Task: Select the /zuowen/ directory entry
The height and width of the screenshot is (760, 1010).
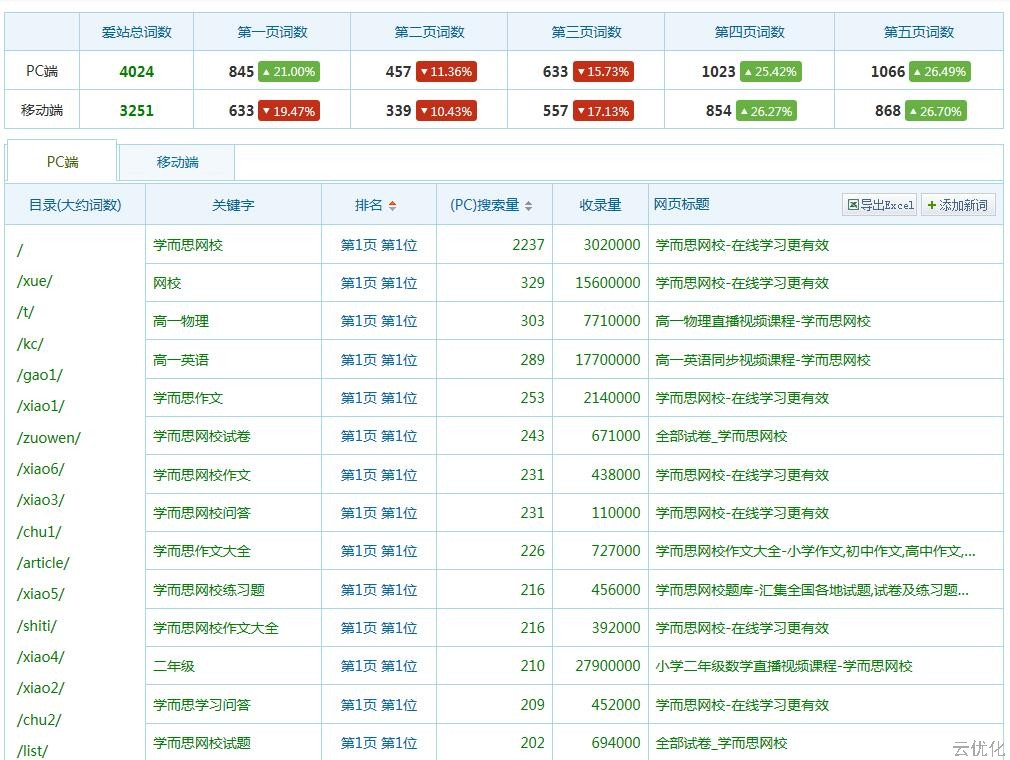Action: (49, 437)
